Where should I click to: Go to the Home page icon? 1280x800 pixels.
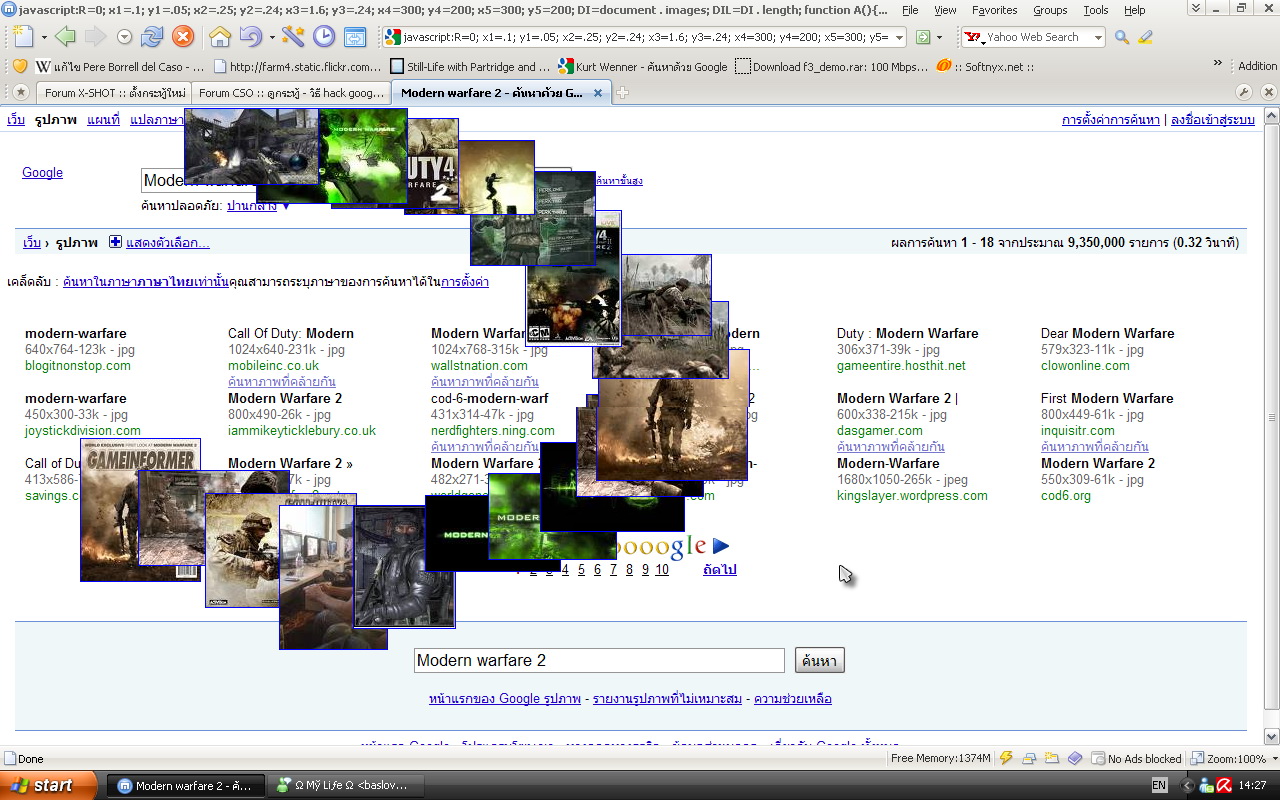point(220,37)
